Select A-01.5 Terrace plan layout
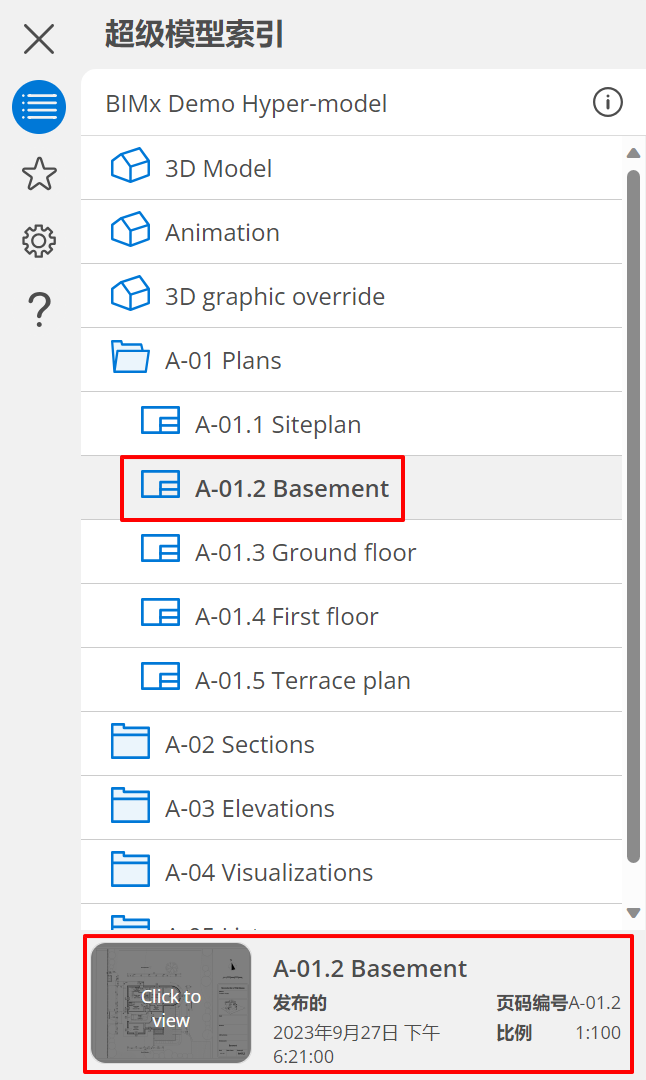Viewport: 646px width, 1080px height. (x=302, y=680)
